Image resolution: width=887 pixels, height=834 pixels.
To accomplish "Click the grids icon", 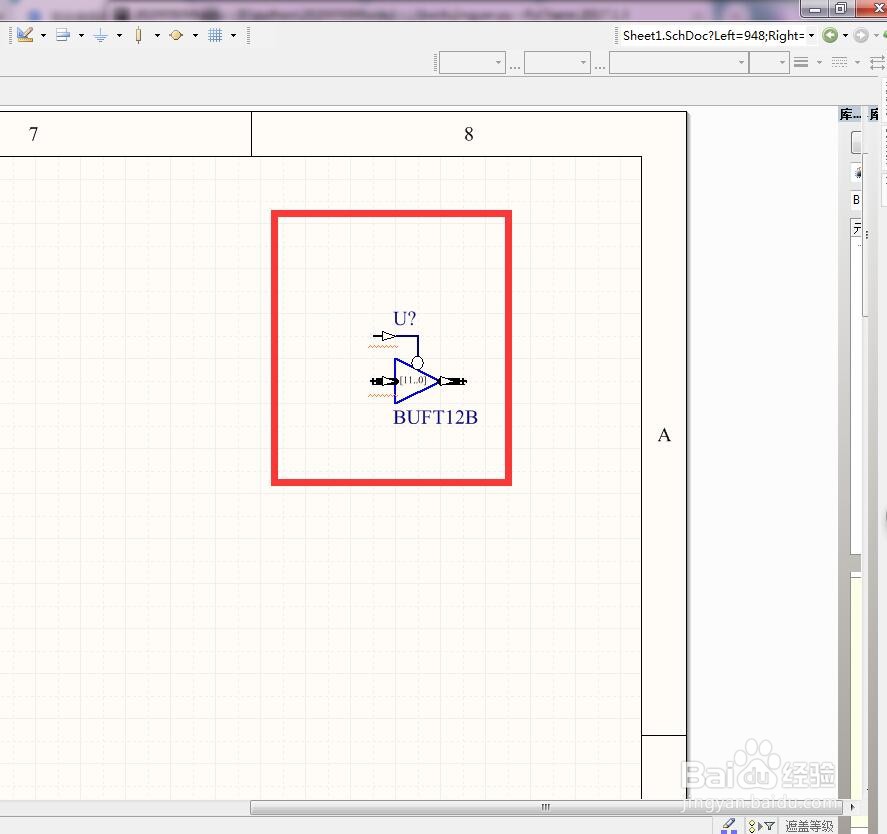I will tap(215, 36).
